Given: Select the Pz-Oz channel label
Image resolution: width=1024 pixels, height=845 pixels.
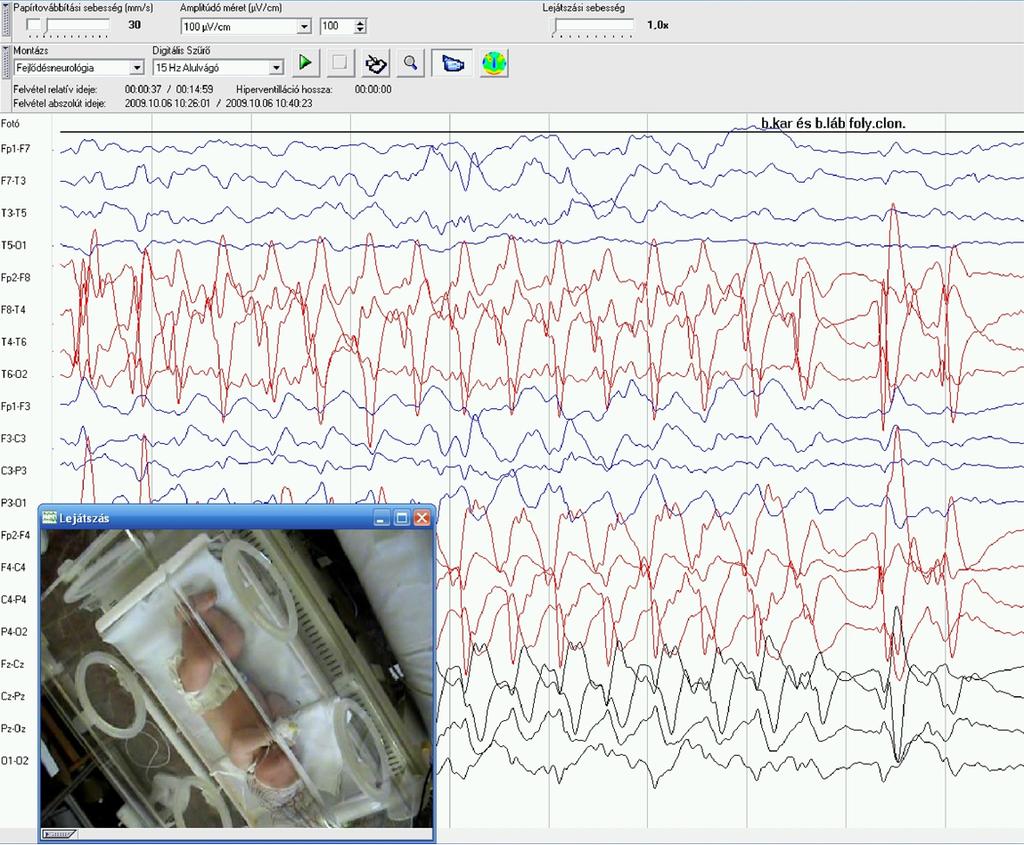Looking at the screenshot, I should pos(13,729).
